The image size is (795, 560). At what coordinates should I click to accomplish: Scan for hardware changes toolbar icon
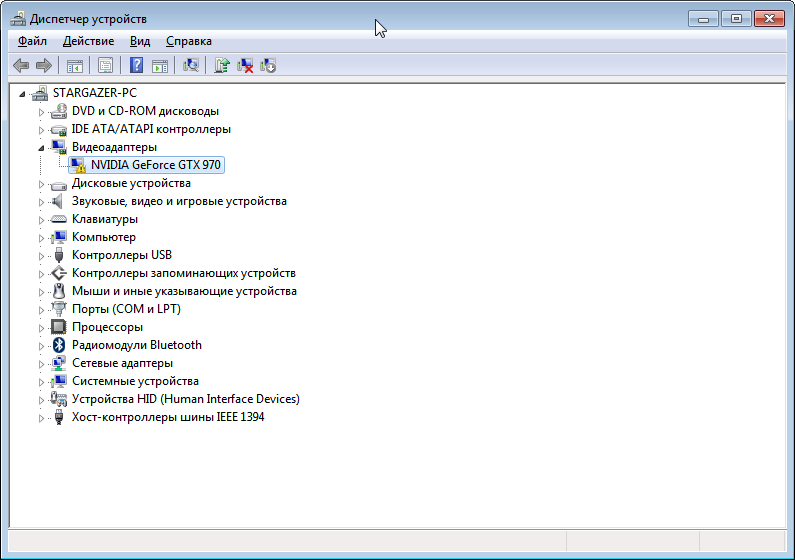click(191, 66)
